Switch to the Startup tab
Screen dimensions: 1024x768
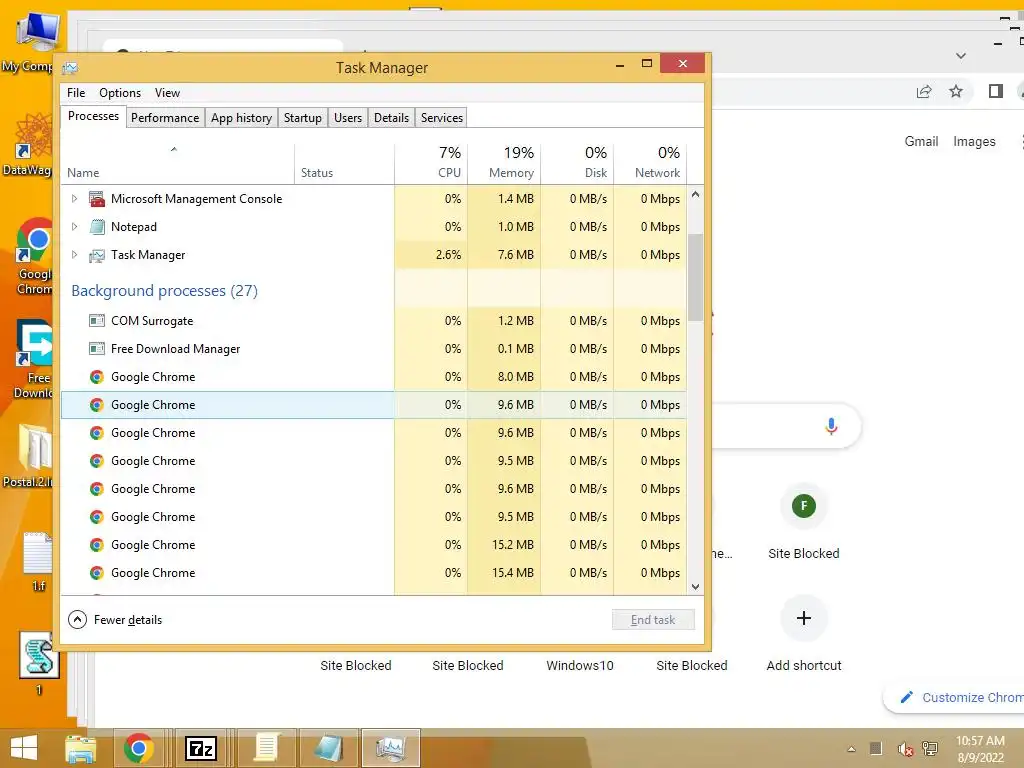coord(302,118)
